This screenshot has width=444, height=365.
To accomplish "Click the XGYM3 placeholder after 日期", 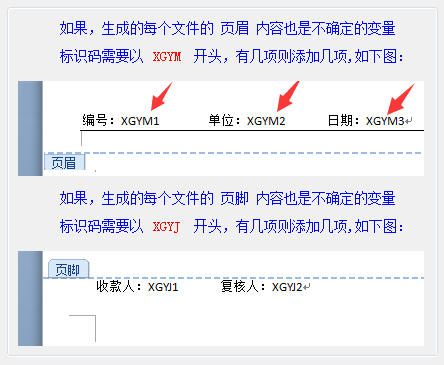I will 385,121.
